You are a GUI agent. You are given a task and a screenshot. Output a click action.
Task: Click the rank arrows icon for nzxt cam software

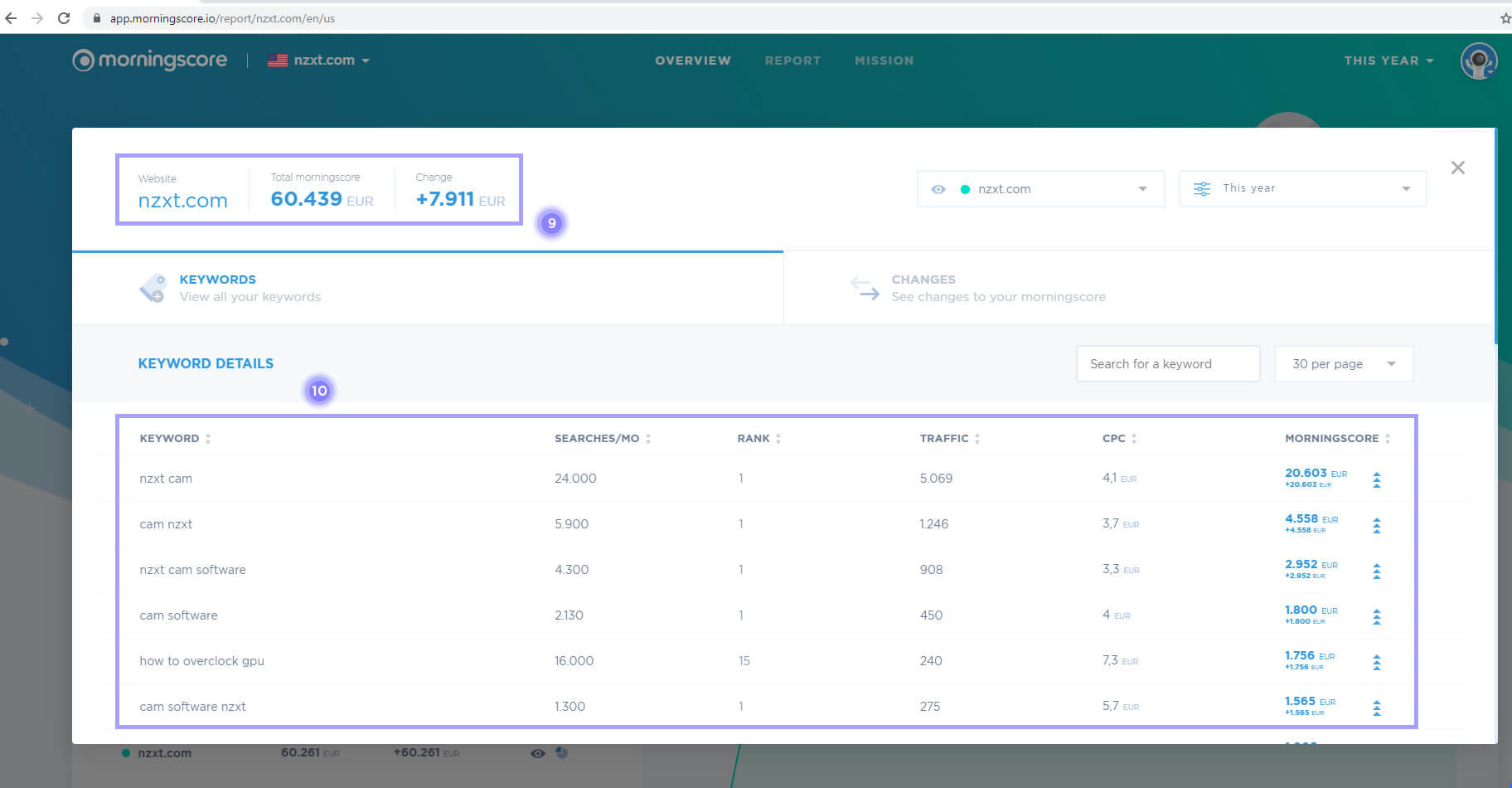[x=1377, y=571]
